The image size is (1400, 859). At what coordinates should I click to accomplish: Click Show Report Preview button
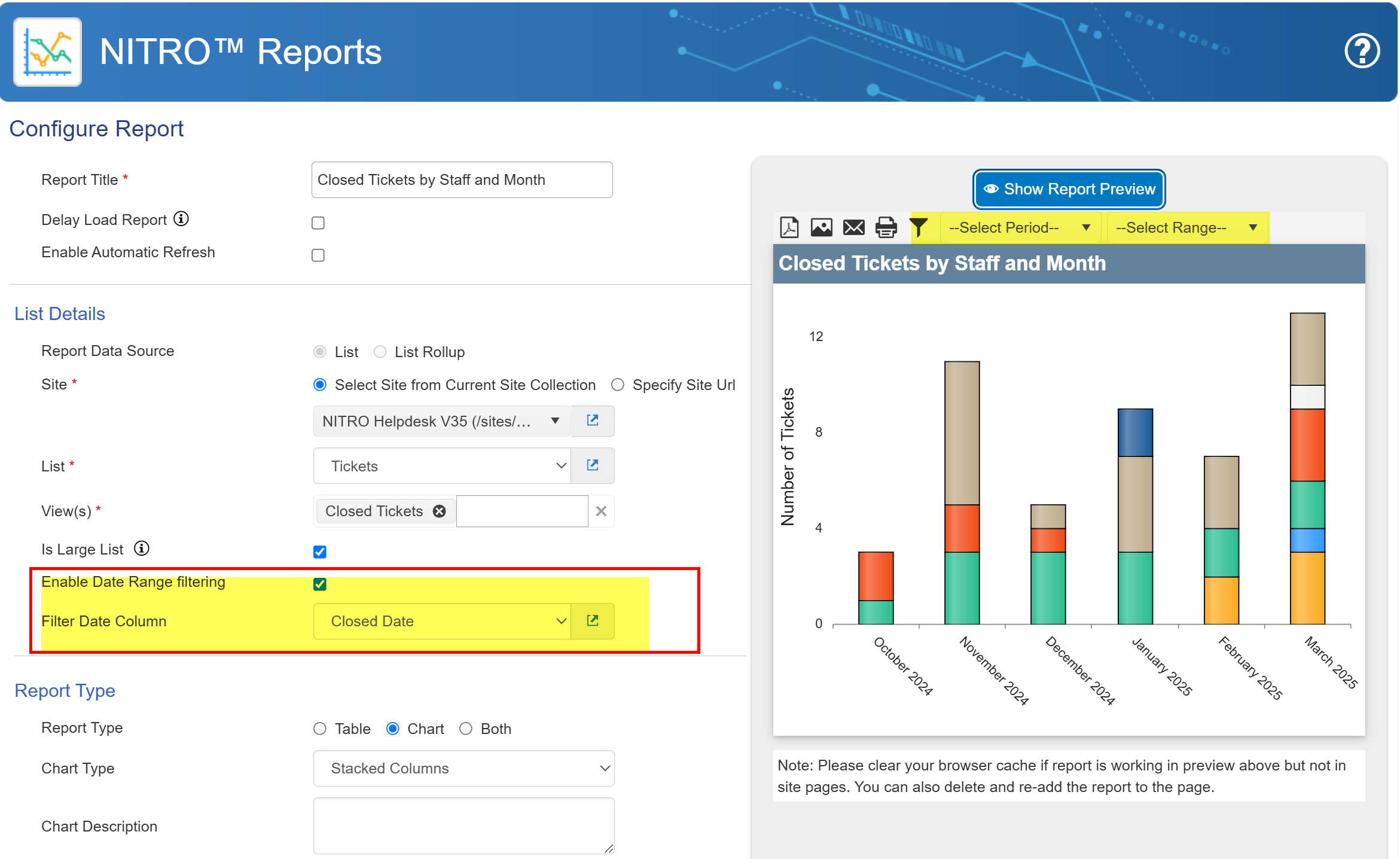(1069, 189)
